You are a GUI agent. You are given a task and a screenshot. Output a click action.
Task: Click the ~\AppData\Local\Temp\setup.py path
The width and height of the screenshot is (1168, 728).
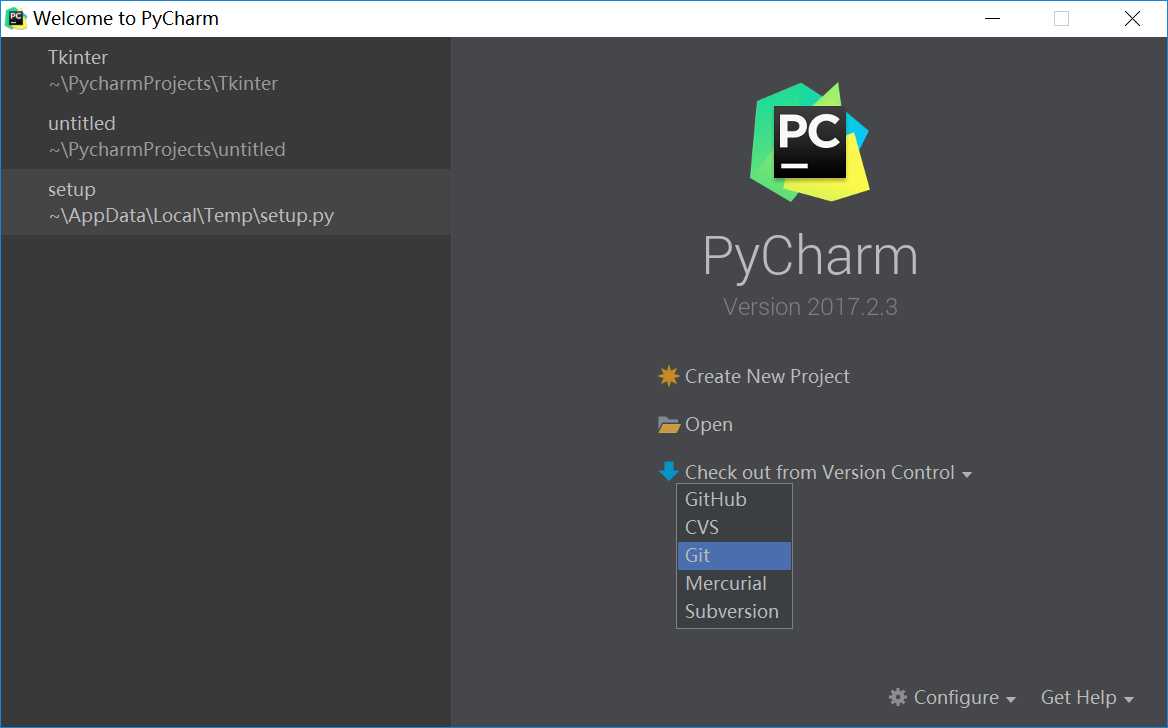click(191, 216)
